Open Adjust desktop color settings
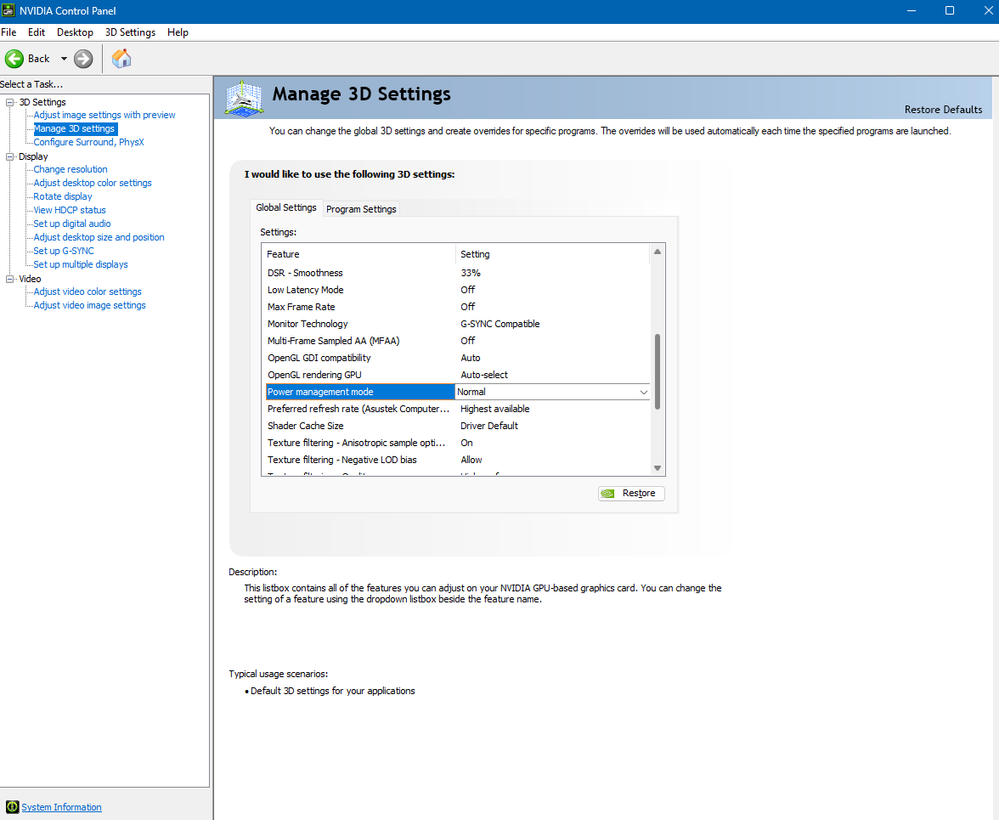Viewport: 999px width, 820px height. click(92, 183)
